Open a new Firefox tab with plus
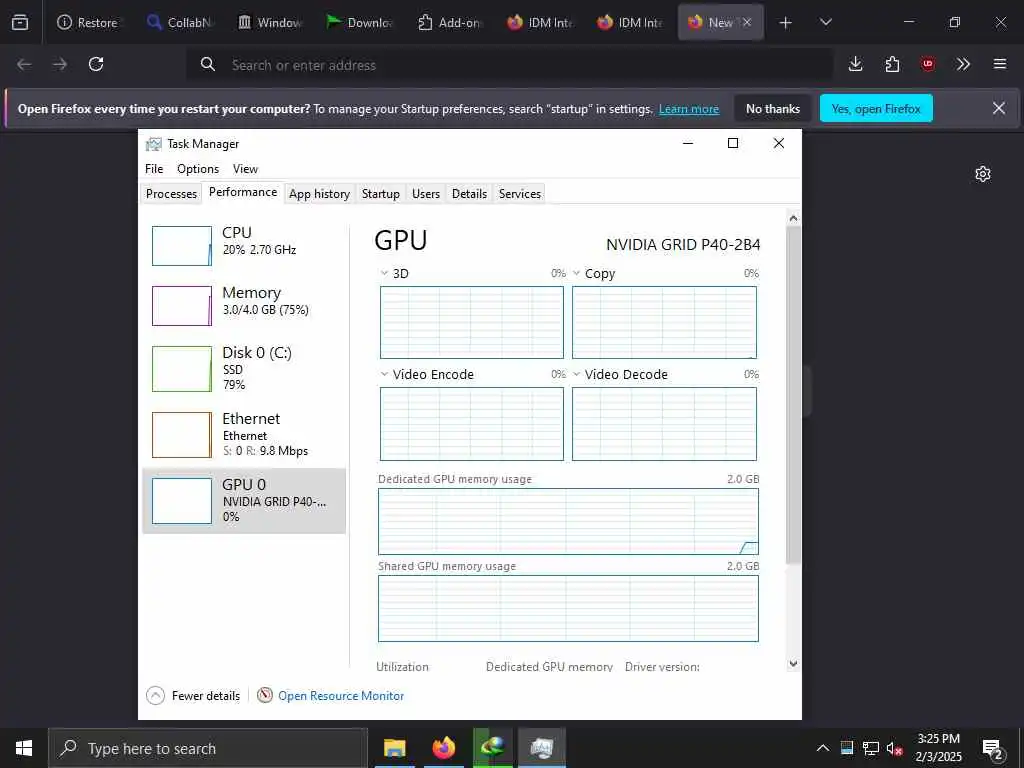 (786, 23)
